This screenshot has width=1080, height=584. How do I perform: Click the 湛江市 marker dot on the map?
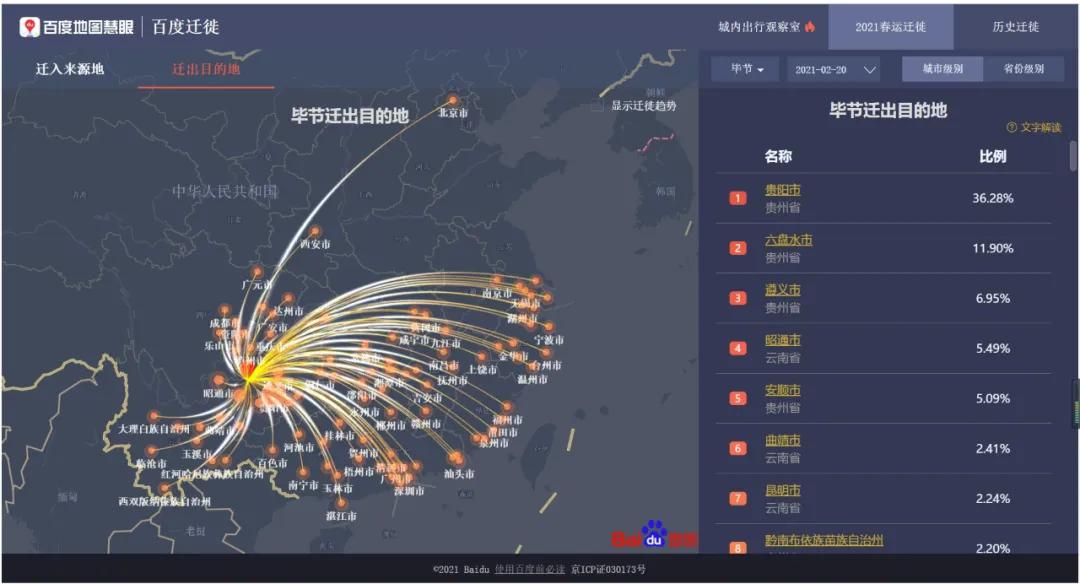[341, 503]
